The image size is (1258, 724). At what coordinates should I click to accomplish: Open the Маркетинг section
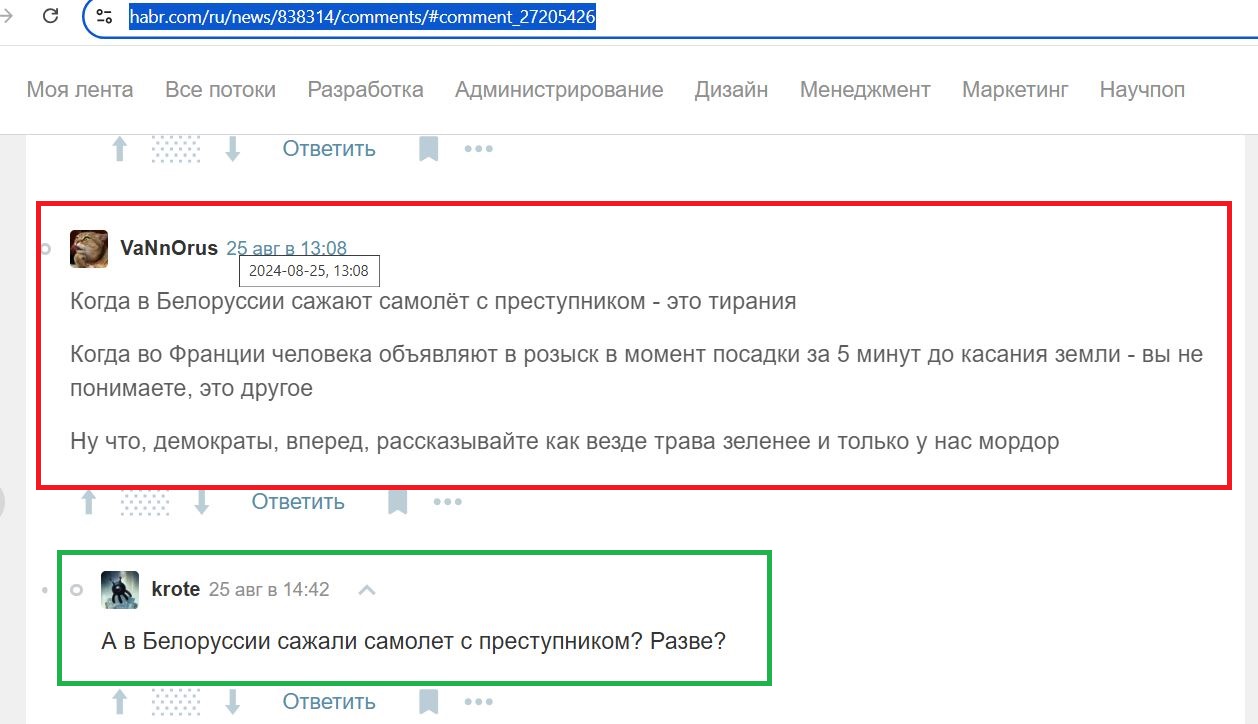pos(1015,90)
